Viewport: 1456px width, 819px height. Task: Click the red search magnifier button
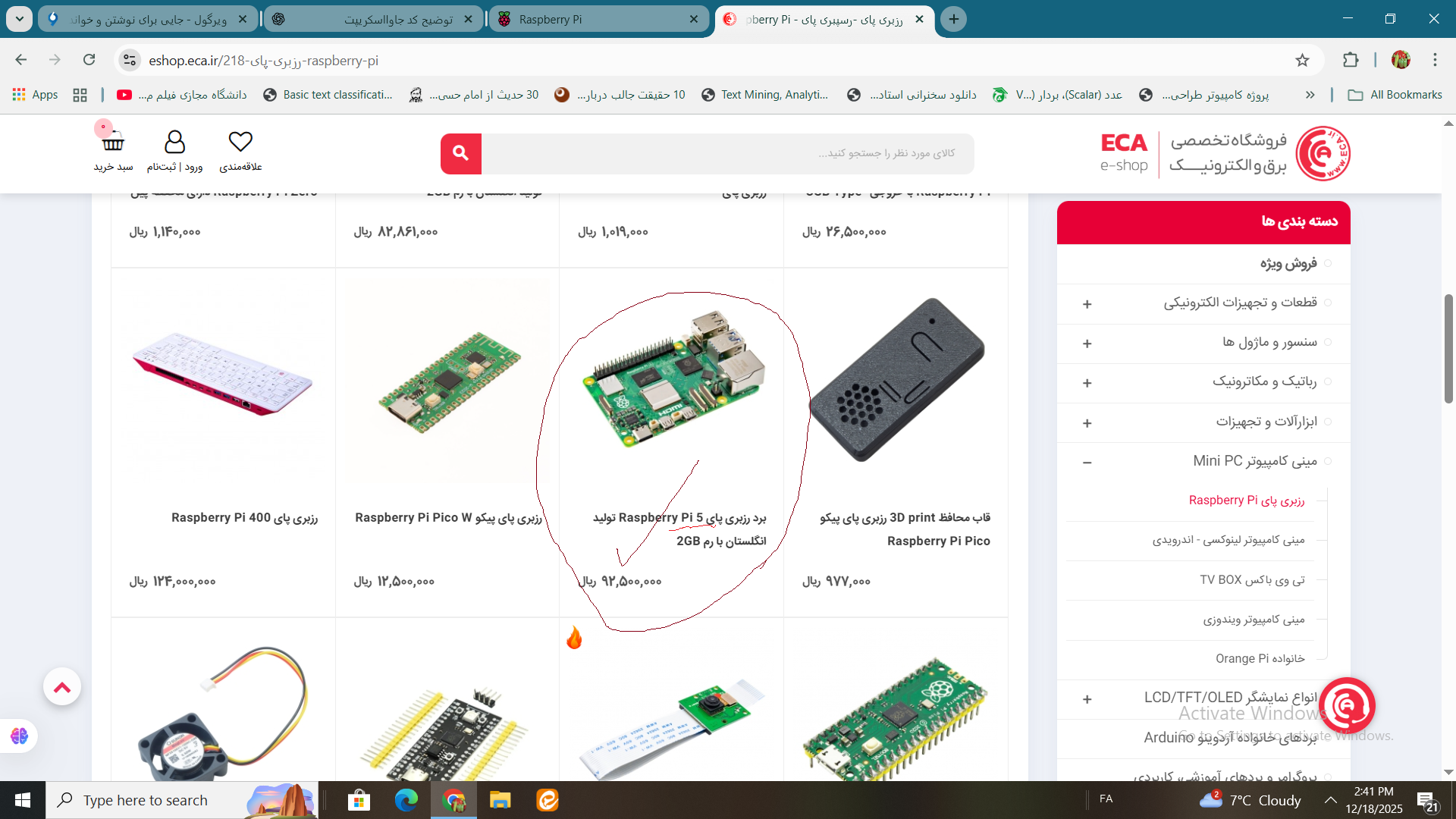point(460,154)
